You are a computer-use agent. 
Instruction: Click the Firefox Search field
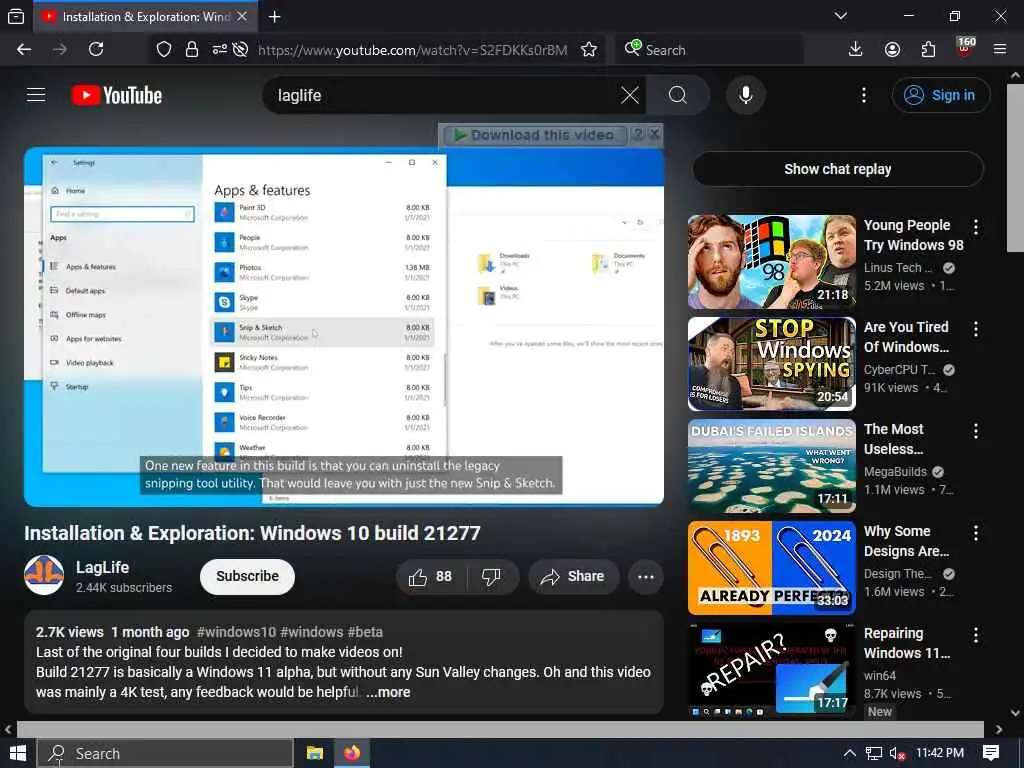[x=709, y=50]
